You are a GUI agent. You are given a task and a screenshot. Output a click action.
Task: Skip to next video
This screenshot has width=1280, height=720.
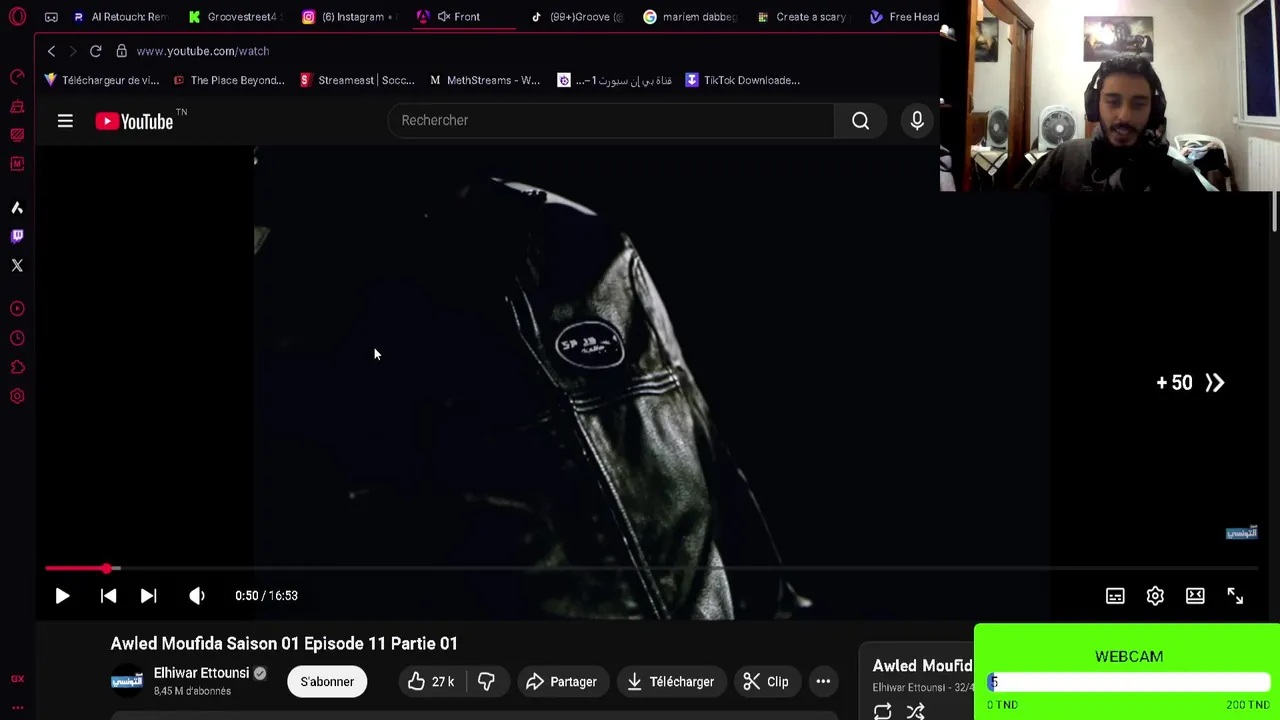tap(148, 596)
